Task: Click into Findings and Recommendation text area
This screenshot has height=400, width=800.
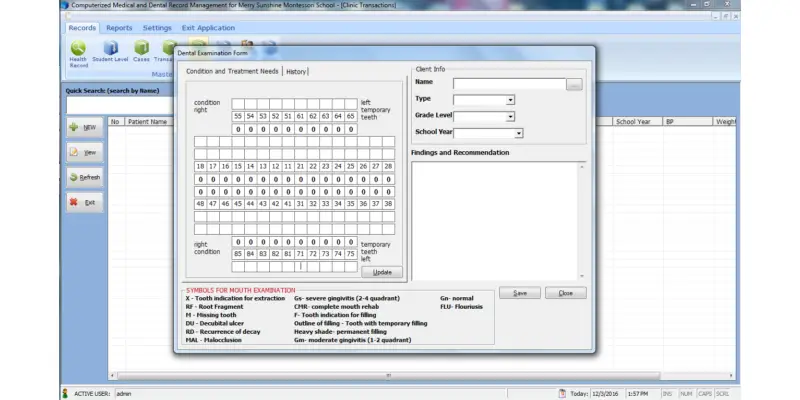Action: (x=495, y=221)
